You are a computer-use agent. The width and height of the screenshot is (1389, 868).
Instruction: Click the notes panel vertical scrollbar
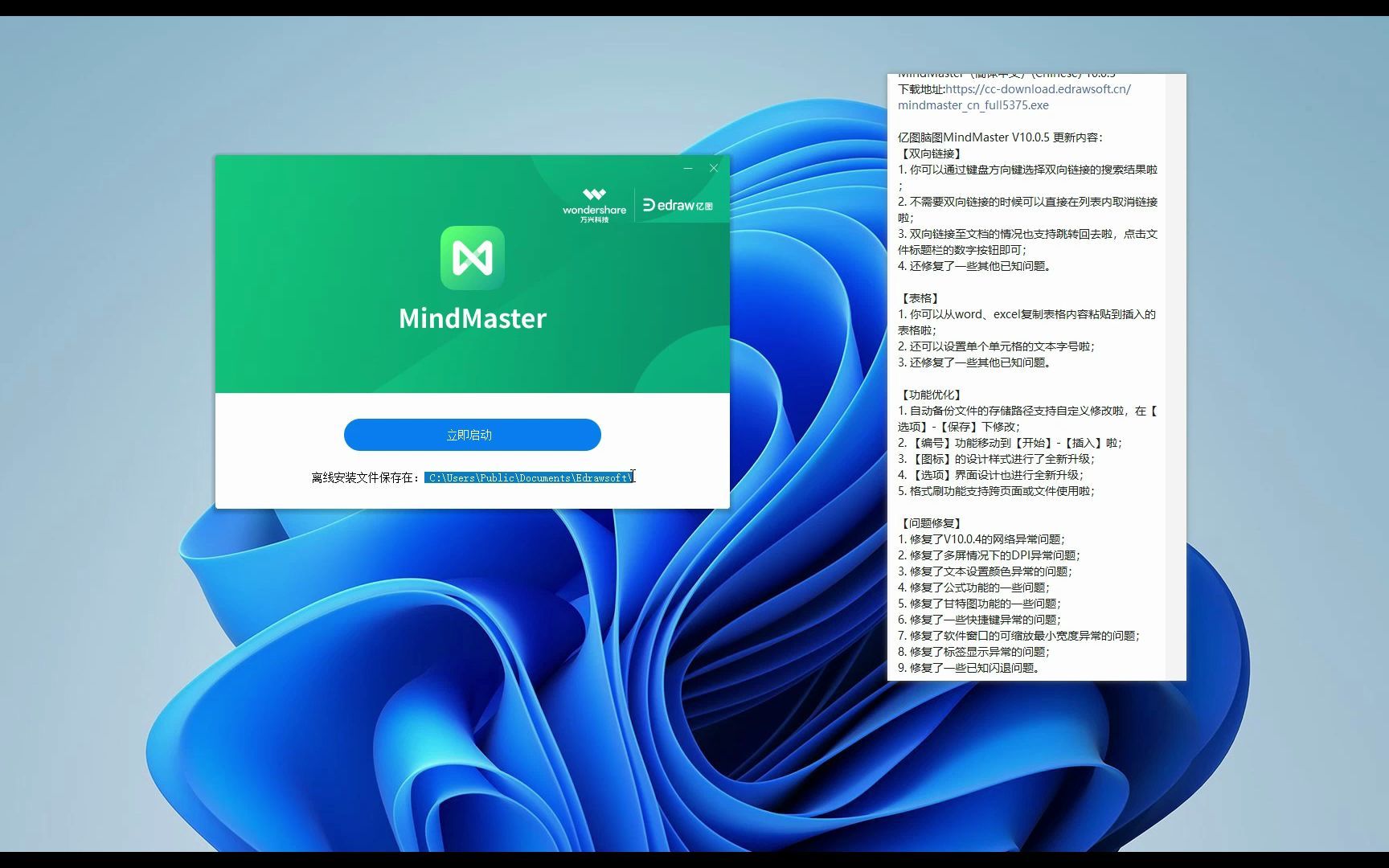[x=1175, y=377]
